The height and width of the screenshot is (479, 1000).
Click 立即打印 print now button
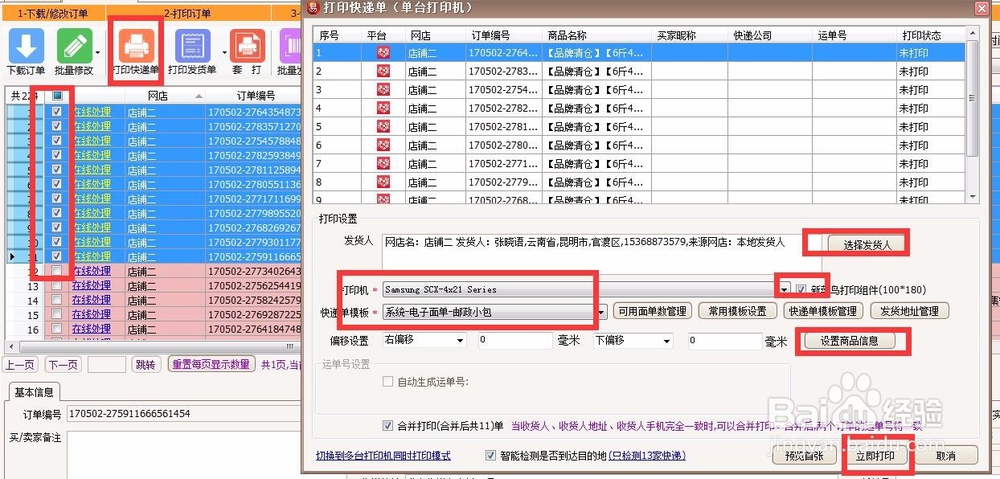875,456
